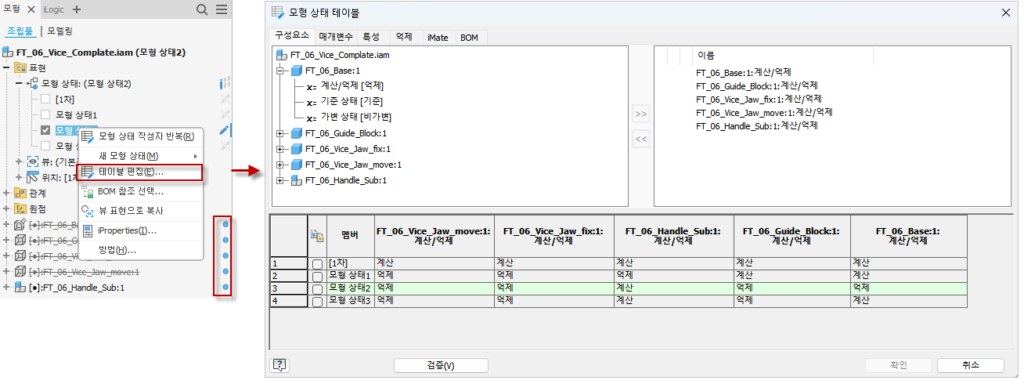This screenshot has width=1024, height=384.
Task: Click the >> add button
Action: coord(641,114)
